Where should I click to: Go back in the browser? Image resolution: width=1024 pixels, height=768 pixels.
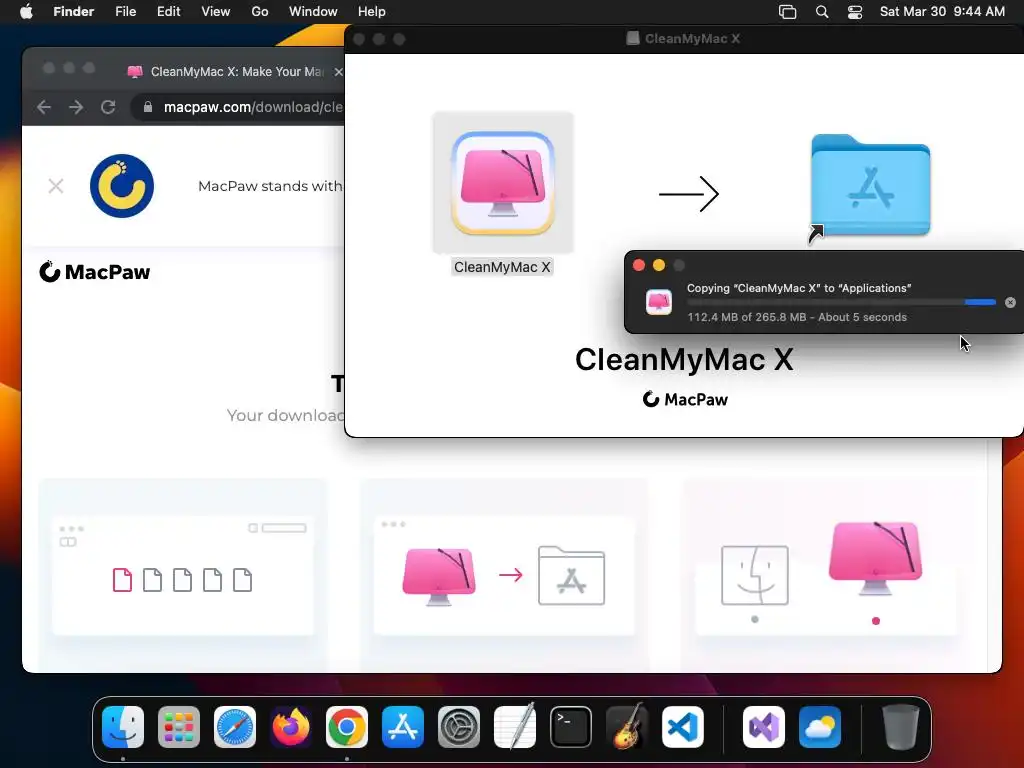[44, 107]
